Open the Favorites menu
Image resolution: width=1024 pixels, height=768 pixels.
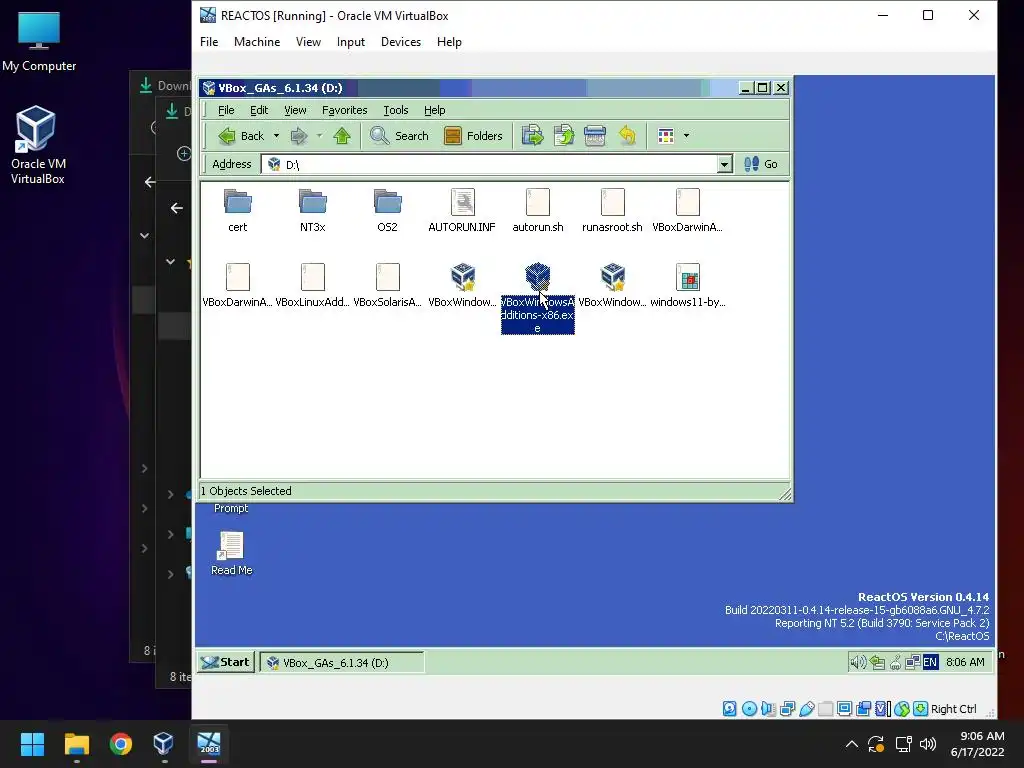344,110
